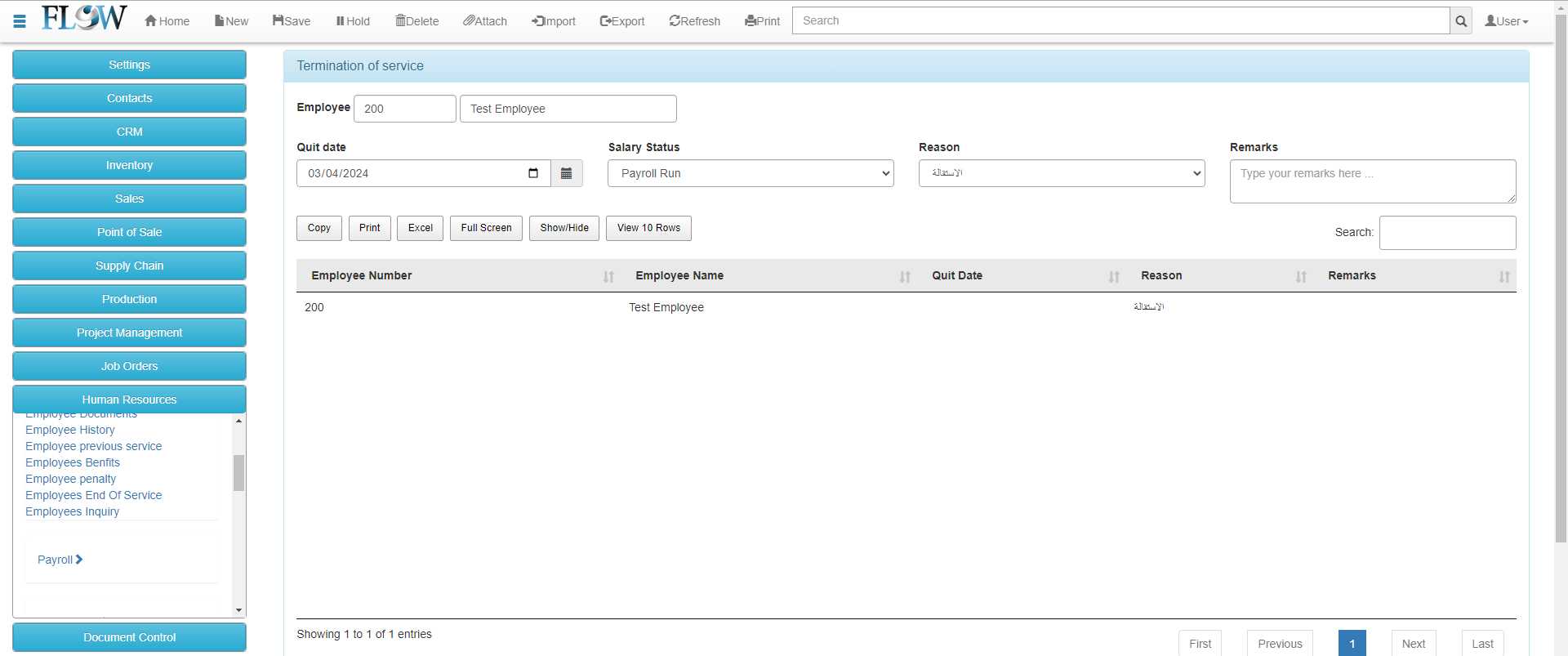
Task: Open the Reason dropdown
Action: (1061, 173)
